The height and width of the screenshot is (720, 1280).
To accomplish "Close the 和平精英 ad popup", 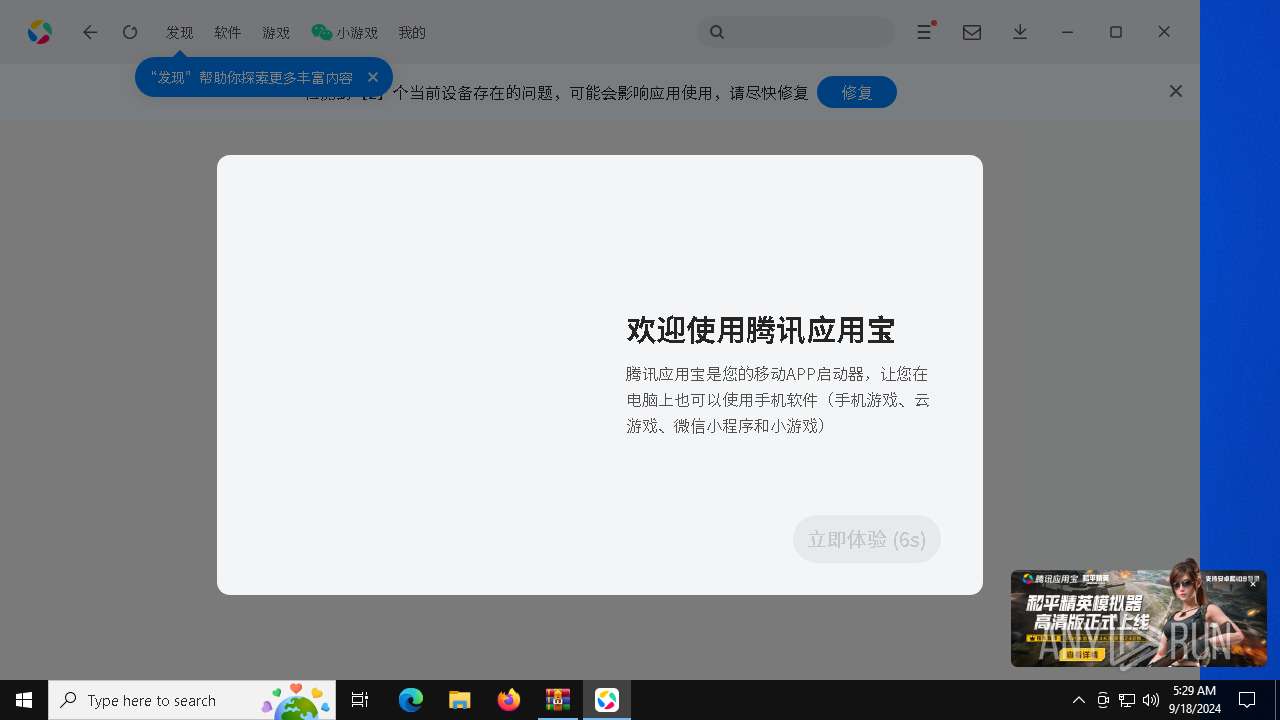I will tap(1253, 584).
